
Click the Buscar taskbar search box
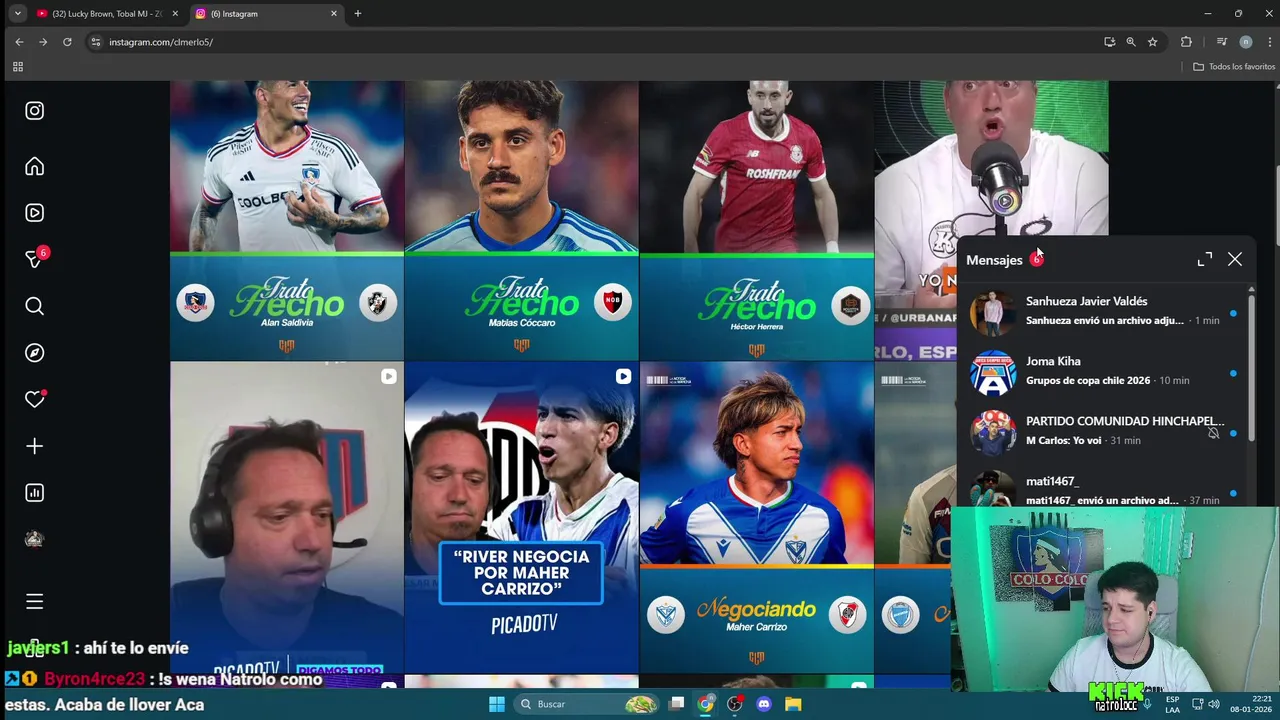pyautogui.click(x=586, y=704)
